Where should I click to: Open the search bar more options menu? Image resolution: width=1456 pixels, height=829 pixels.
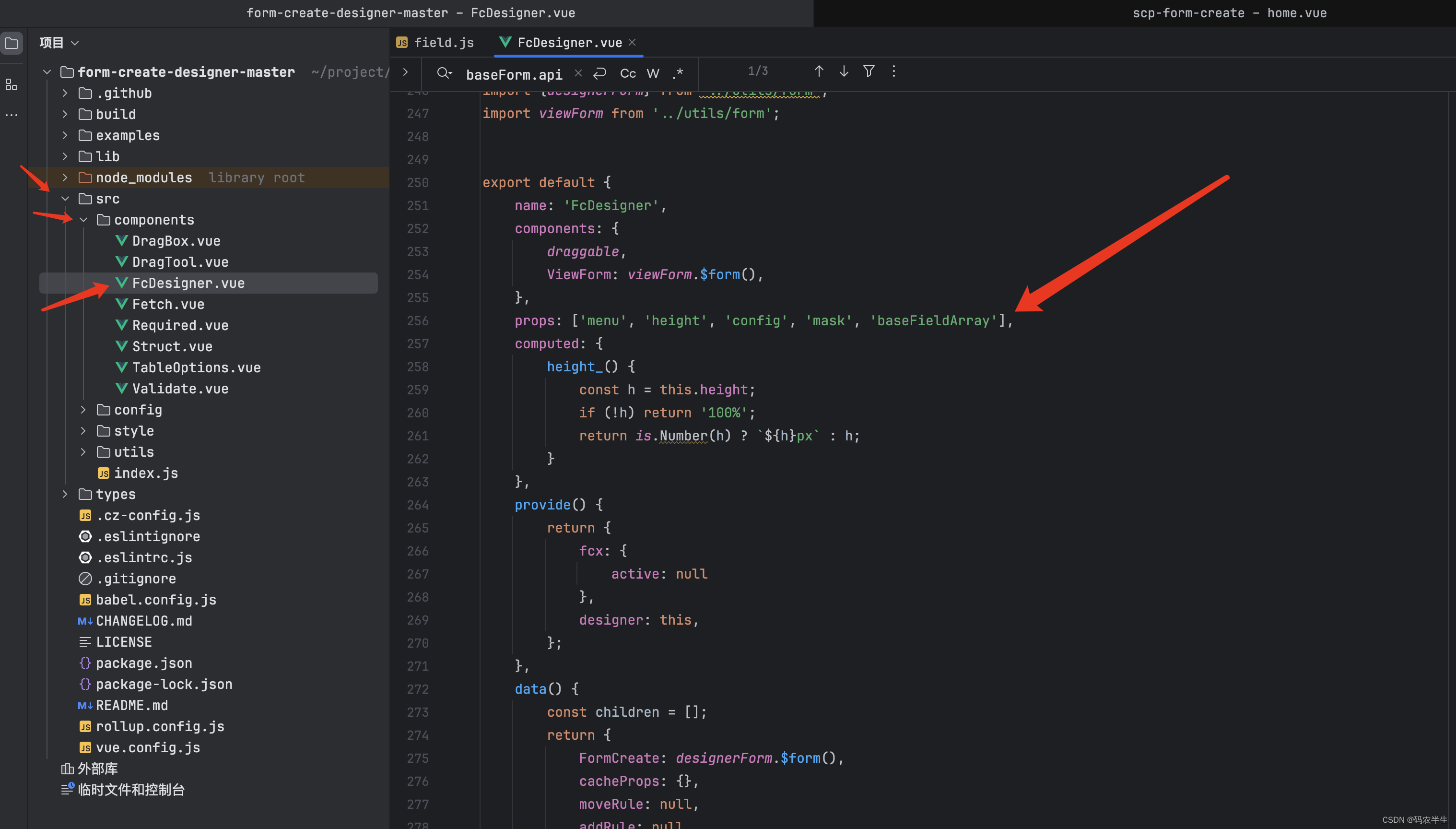[x=893, y=71]
